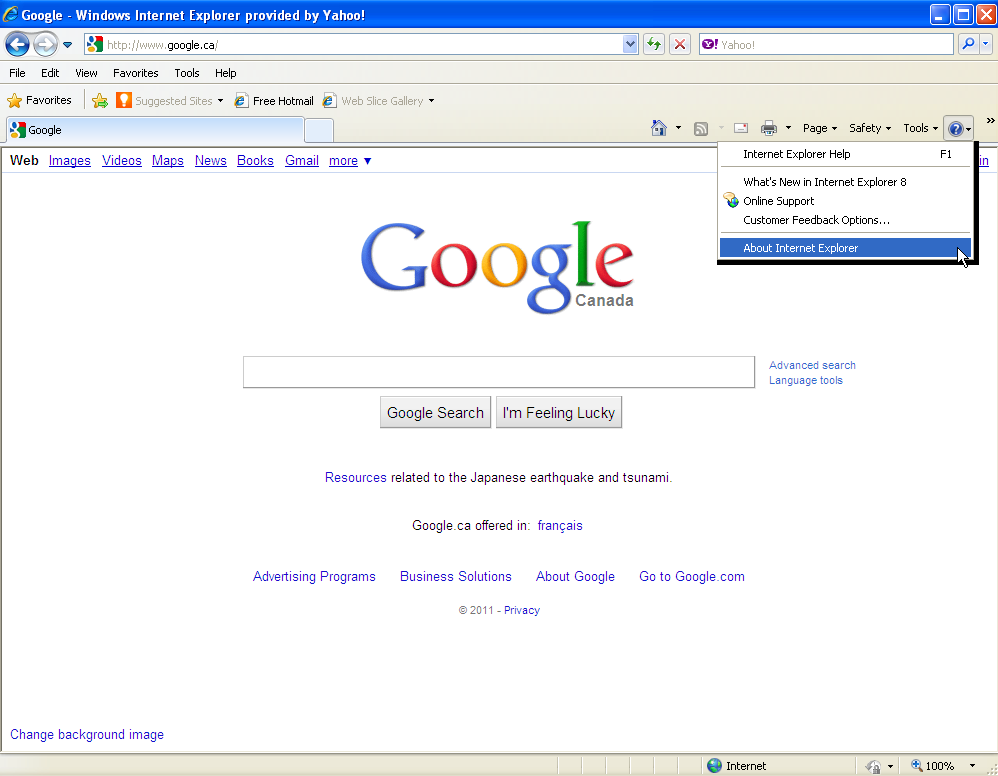Open the 100% zoom level dropdown arrow

tap(972, 766)
